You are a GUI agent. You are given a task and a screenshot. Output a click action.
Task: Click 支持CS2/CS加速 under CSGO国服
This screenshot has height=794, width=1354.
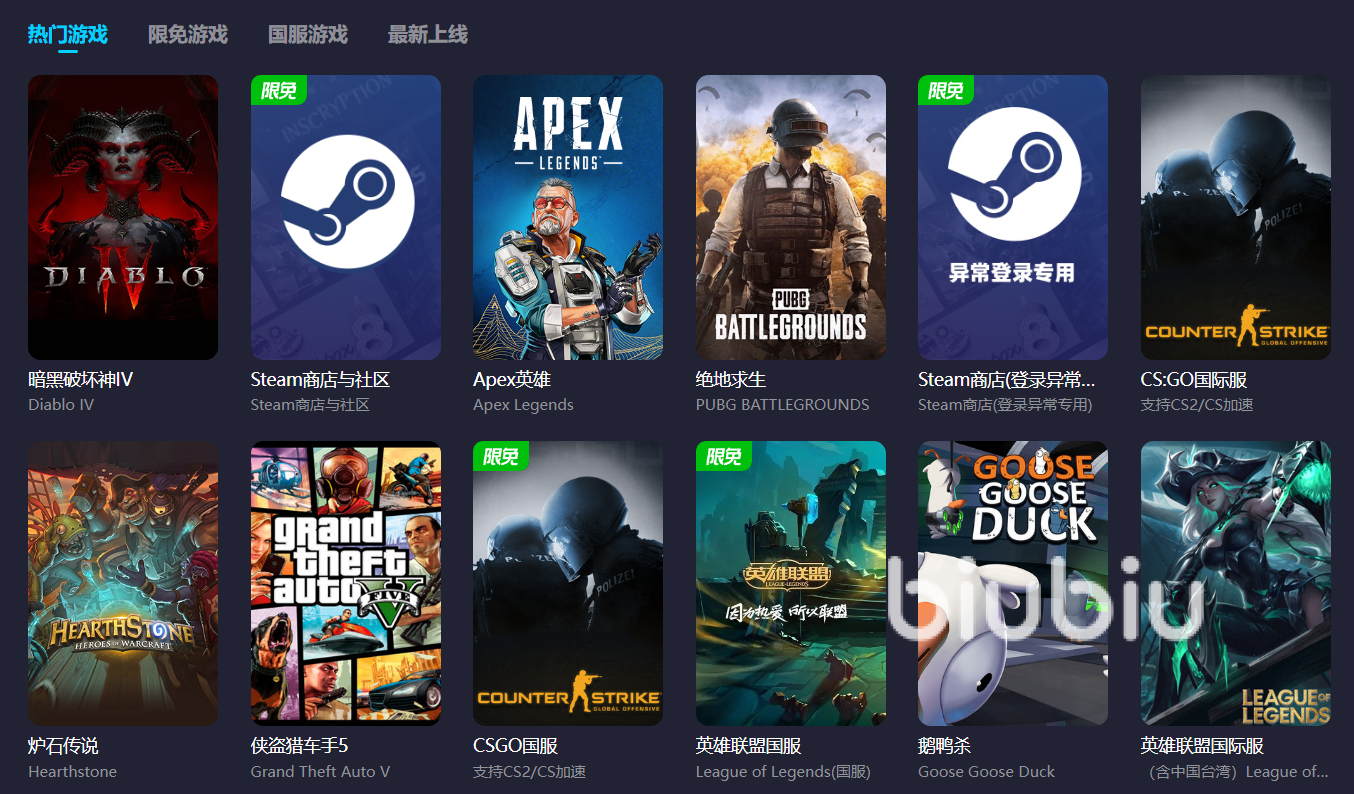(529, 771)
